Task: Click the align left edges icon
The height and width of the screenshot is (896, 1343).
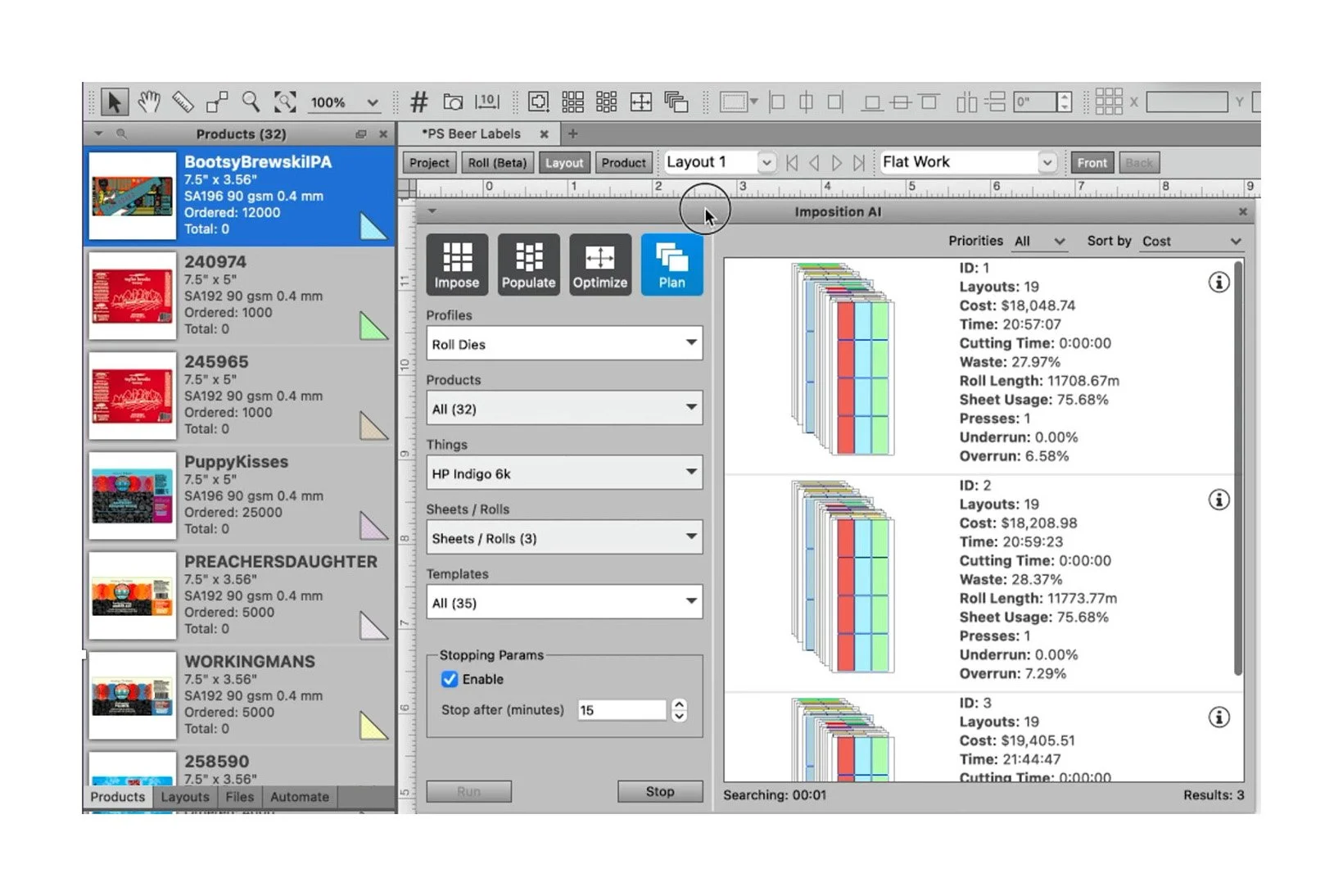Action: pyautogui.click(x=777, y=102)
